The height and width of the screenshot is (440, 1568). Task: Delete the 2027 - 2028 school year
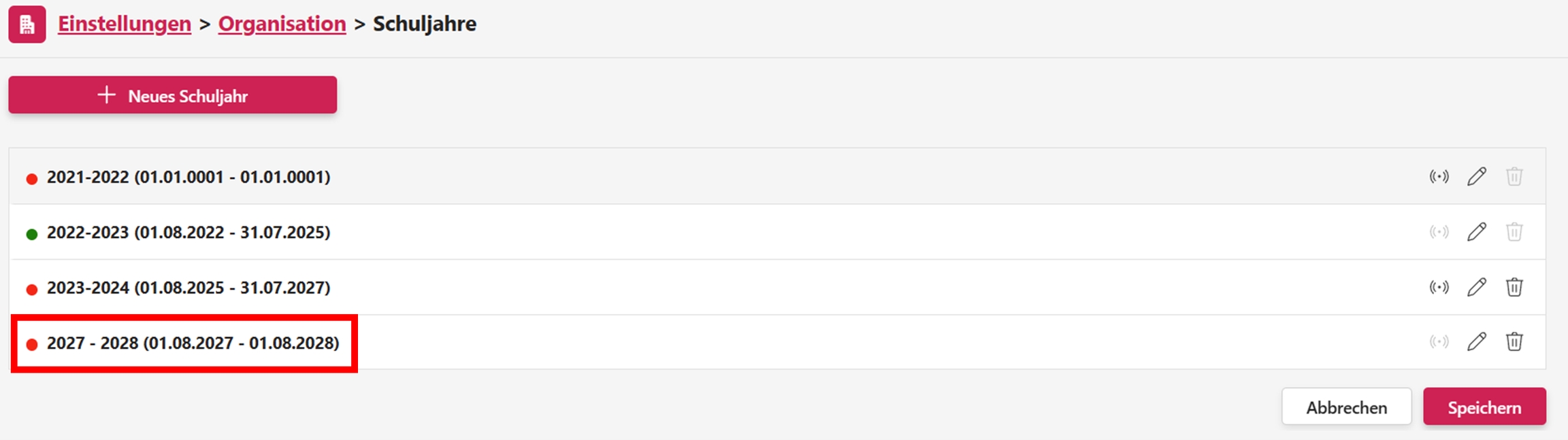[1514, 341]
